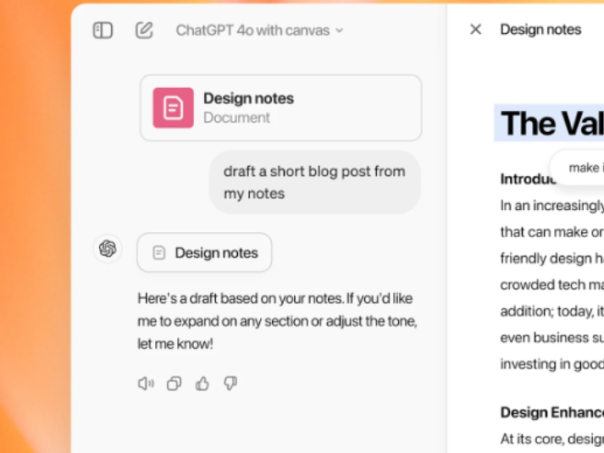Click the Design notes title in the canvas header
The height and width of the screenshot is (453, 604).
[540, 30]
